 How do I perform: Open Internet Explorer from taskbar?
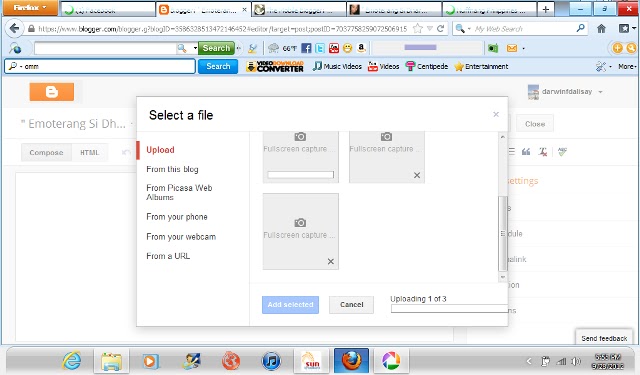click(72, 361)
